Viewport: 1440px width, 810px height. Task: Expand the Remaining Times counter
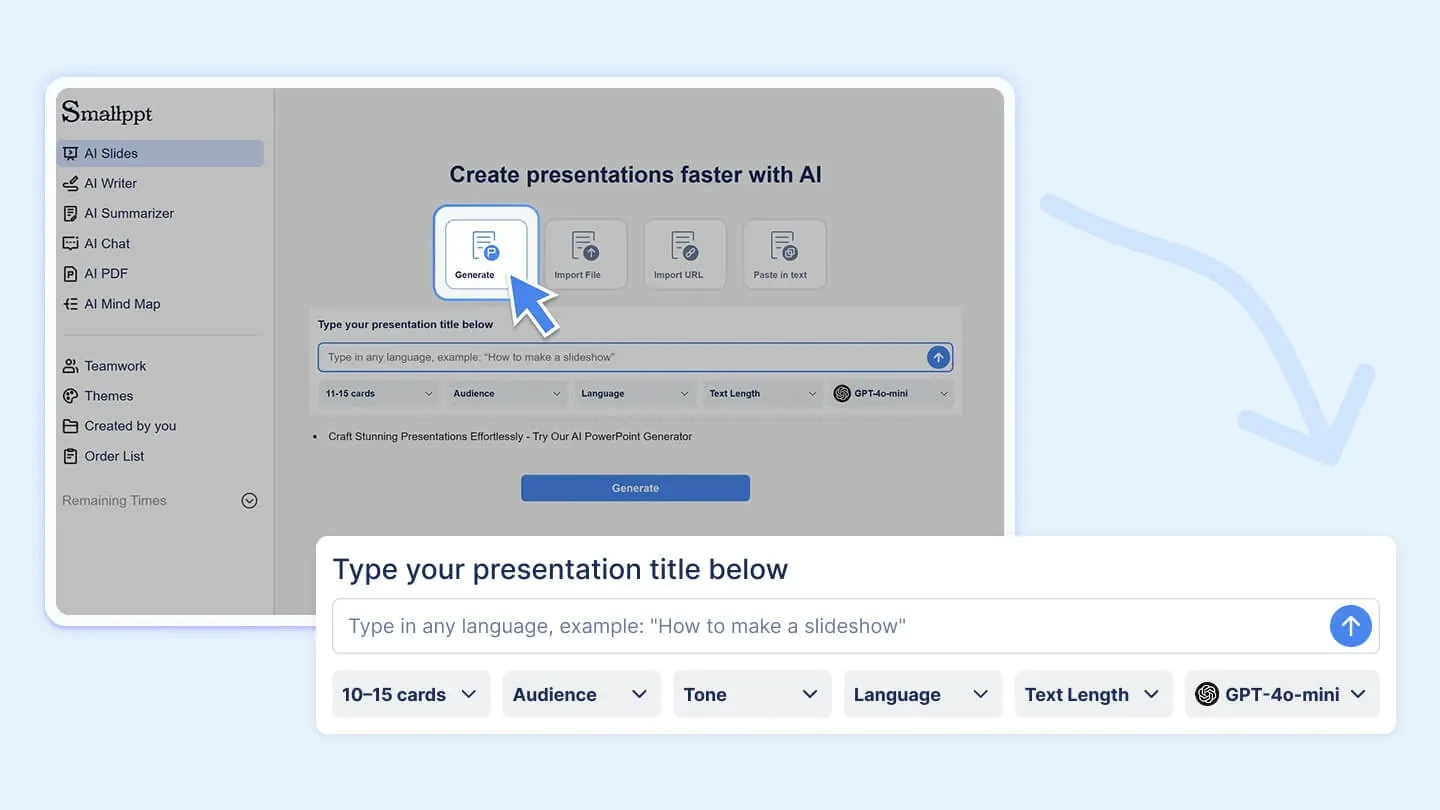[248, 500]
